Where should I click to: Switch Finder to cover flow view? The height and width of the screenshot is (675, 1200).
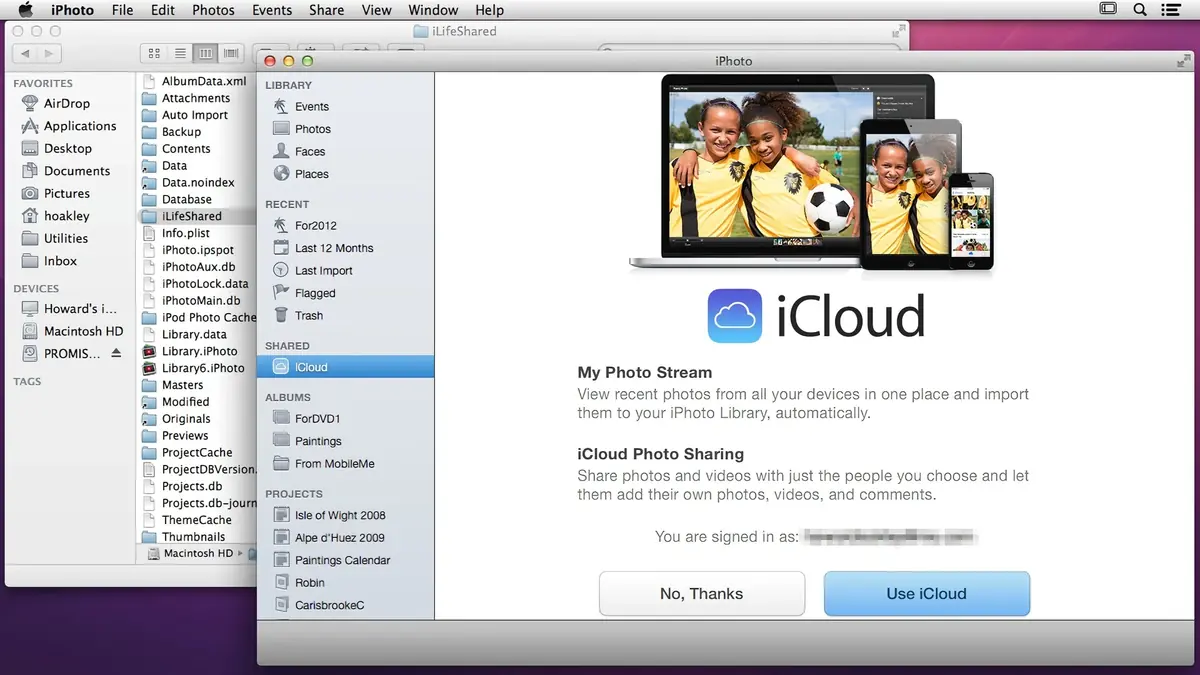coord(230,53)
